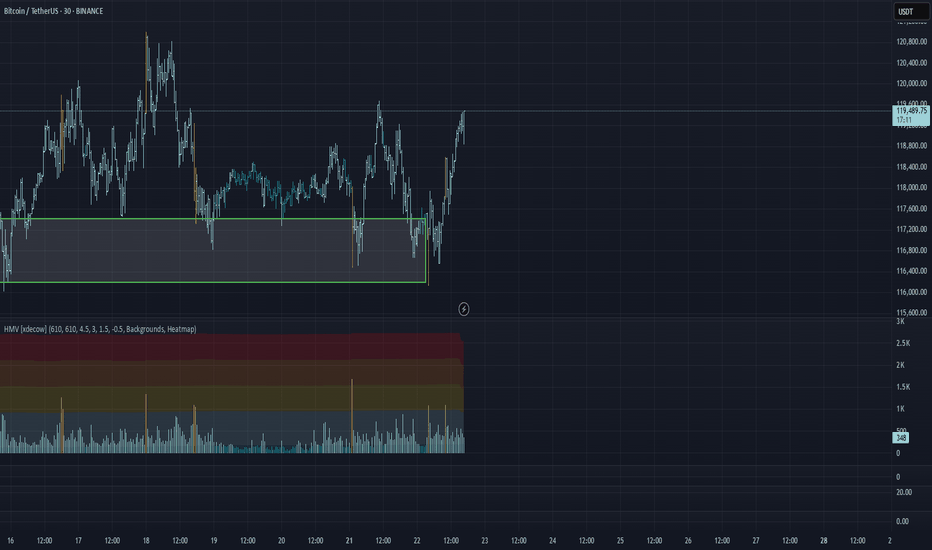The width and height of the screenshot is (932, 550).
Task: Click the 20.00 scale label in bottom pane
Action: (x=904, y=492)
